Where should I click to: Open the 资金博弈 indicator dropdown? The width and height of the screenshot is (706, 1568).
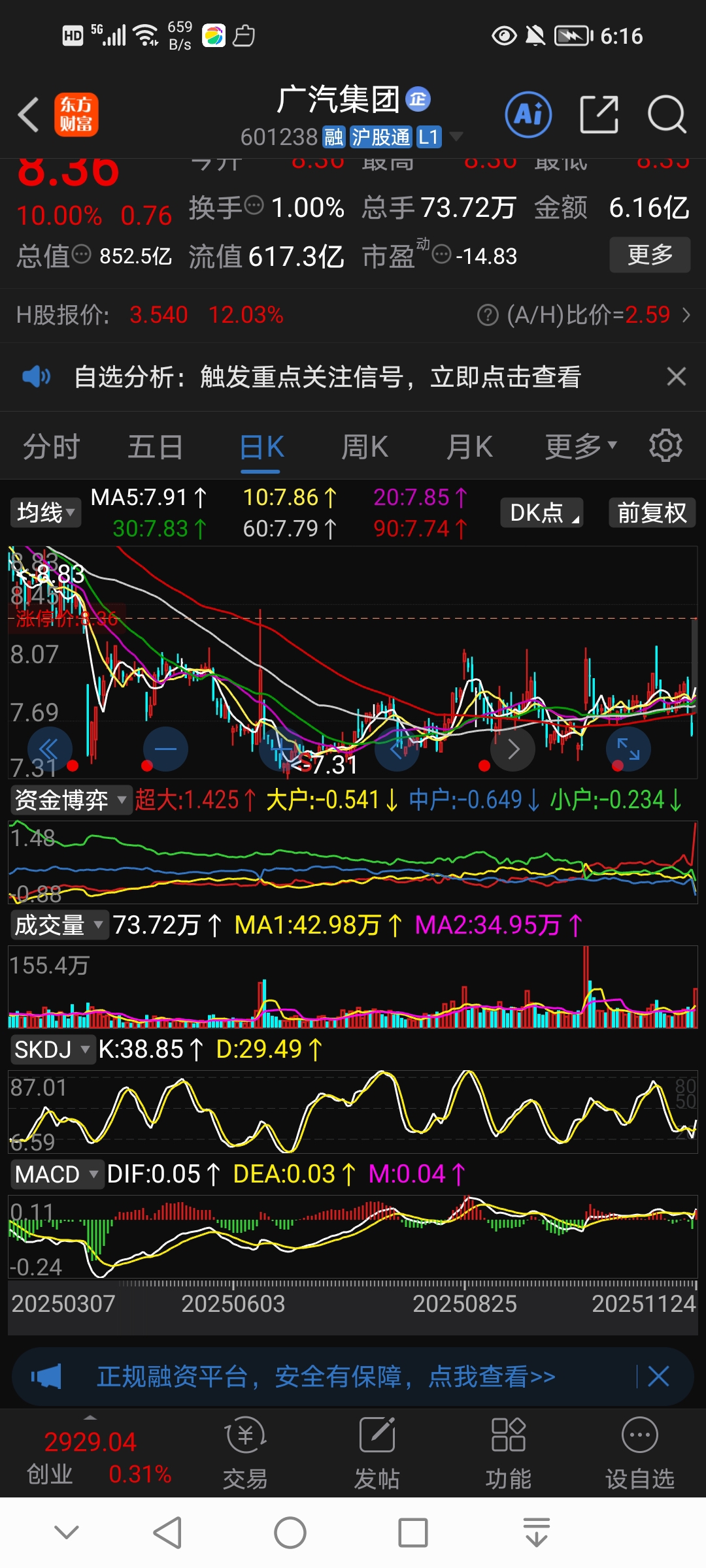pyautogui.click(x=71, y=800)
